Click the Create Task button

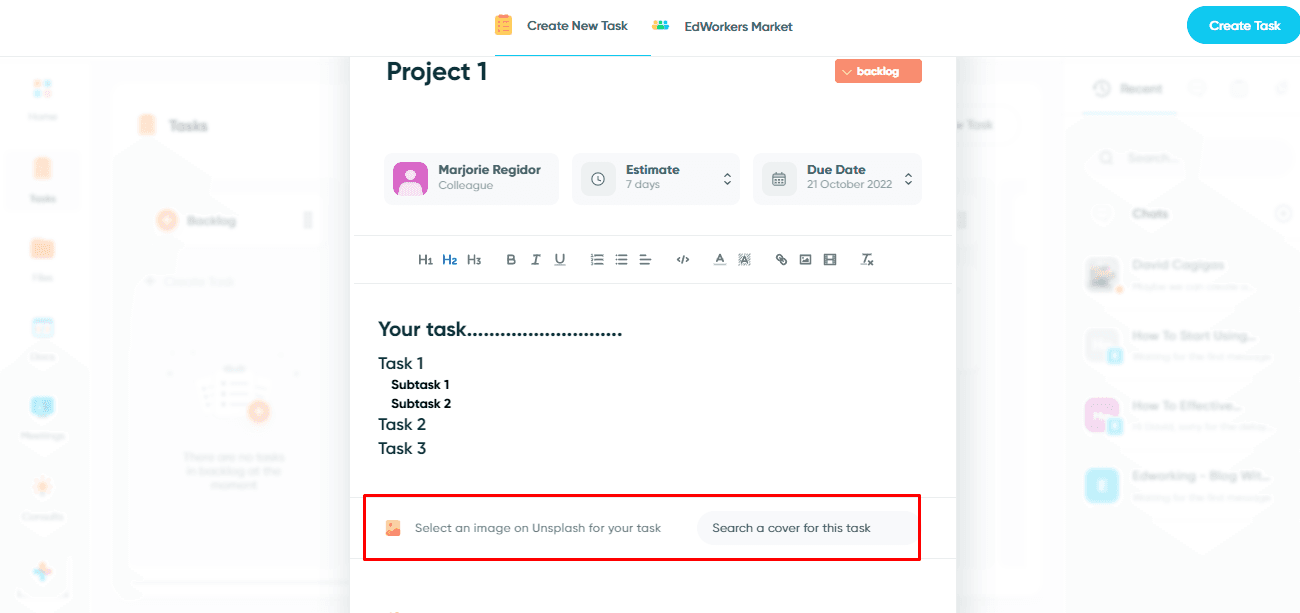(1243, 26)
